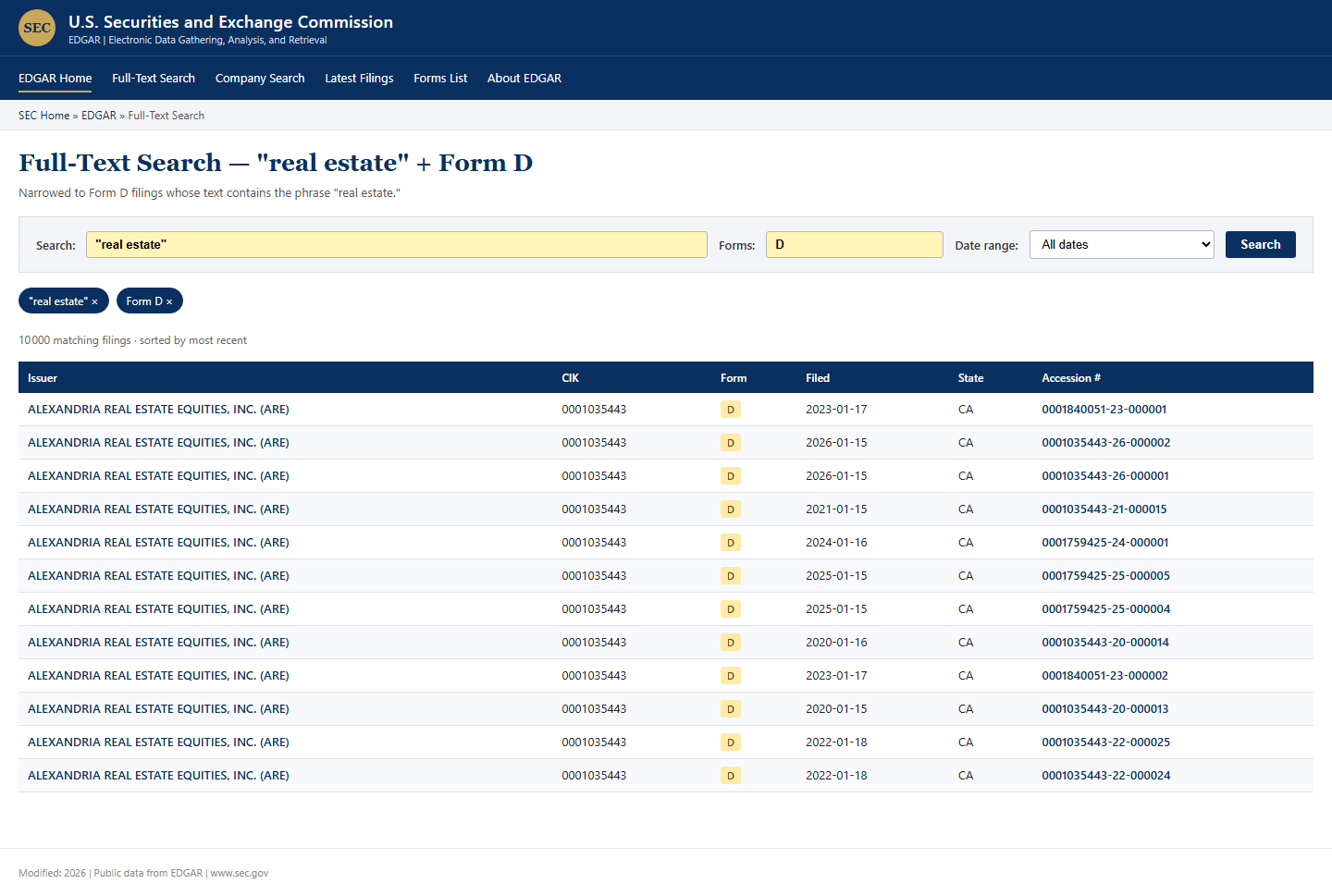Go to EDGAR Home tab
Viewport: 1332px width, 896px height.
point(55,79)
